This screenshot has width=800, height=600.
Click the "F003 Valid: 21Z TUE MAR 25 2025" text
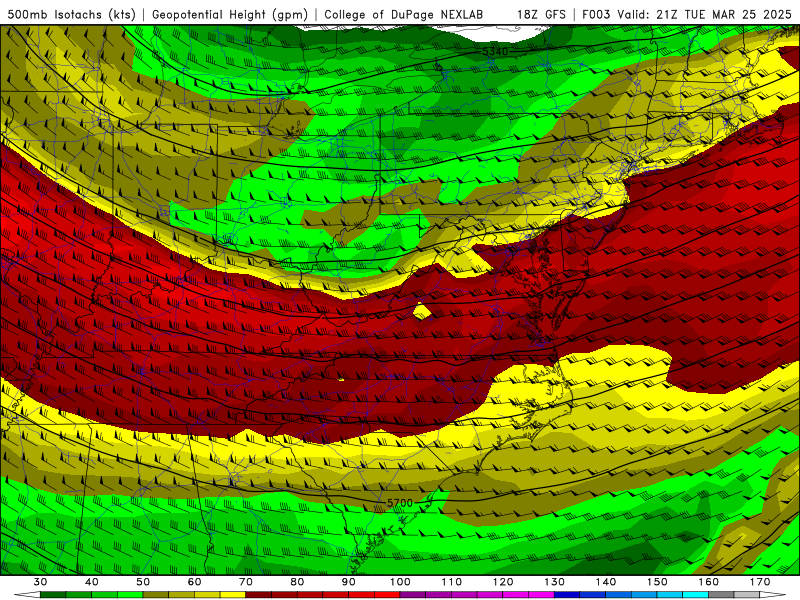[687, 14]
